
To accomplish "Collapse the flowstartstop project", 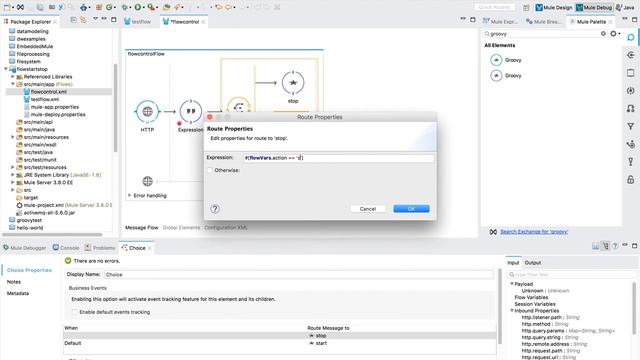I will click(6, 69).
